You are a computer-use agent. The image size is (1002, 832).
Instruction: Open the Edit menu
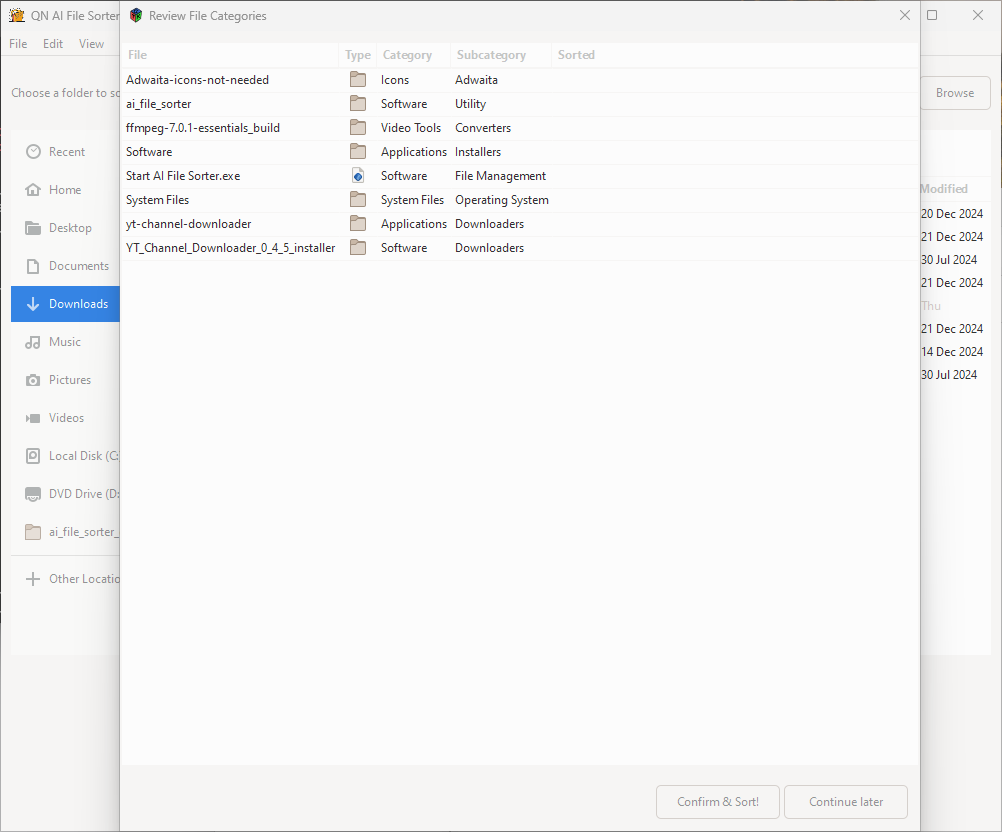(53, 44)
